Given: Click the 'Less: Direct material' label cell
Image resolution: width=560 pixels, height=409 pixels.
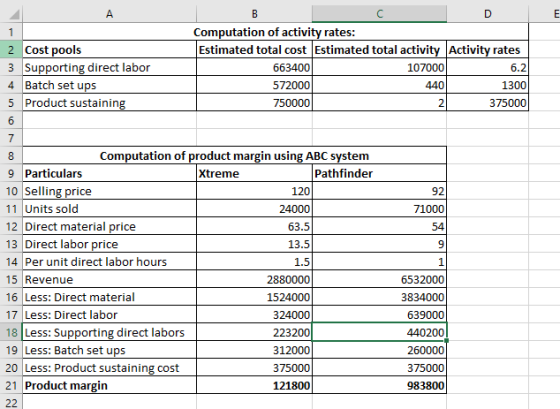Looking at the screenshot, I should [x=109, y=297].
